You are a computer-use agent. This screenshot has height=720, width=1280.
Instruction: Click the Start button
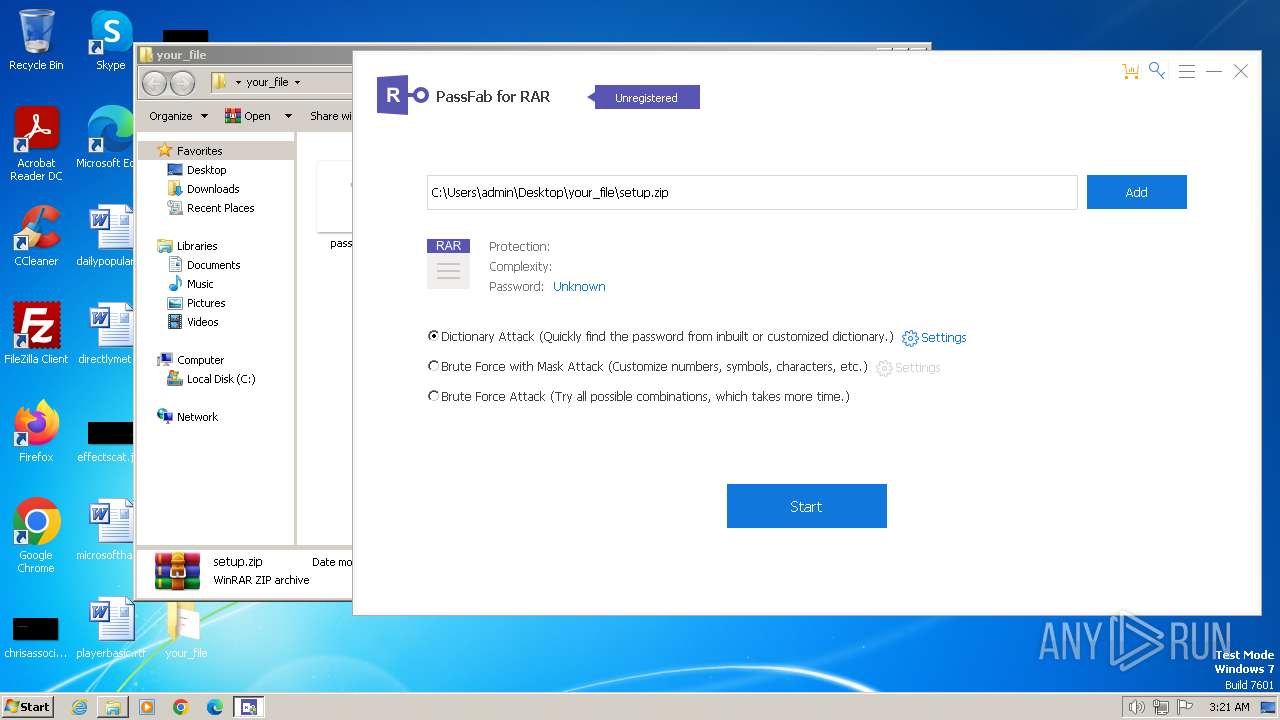[806, 506]
